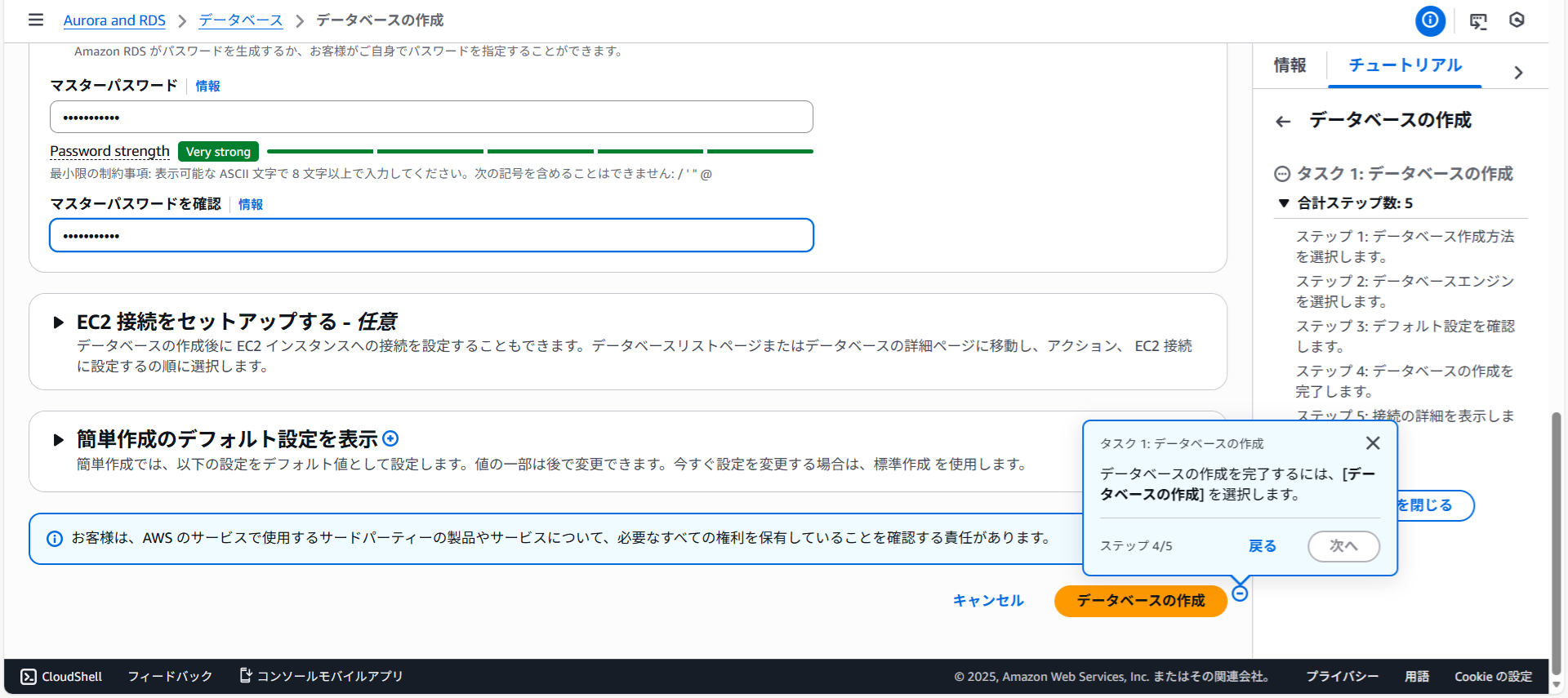
Task: Open CloudShell from the footer bar
Action: [62, 677]
